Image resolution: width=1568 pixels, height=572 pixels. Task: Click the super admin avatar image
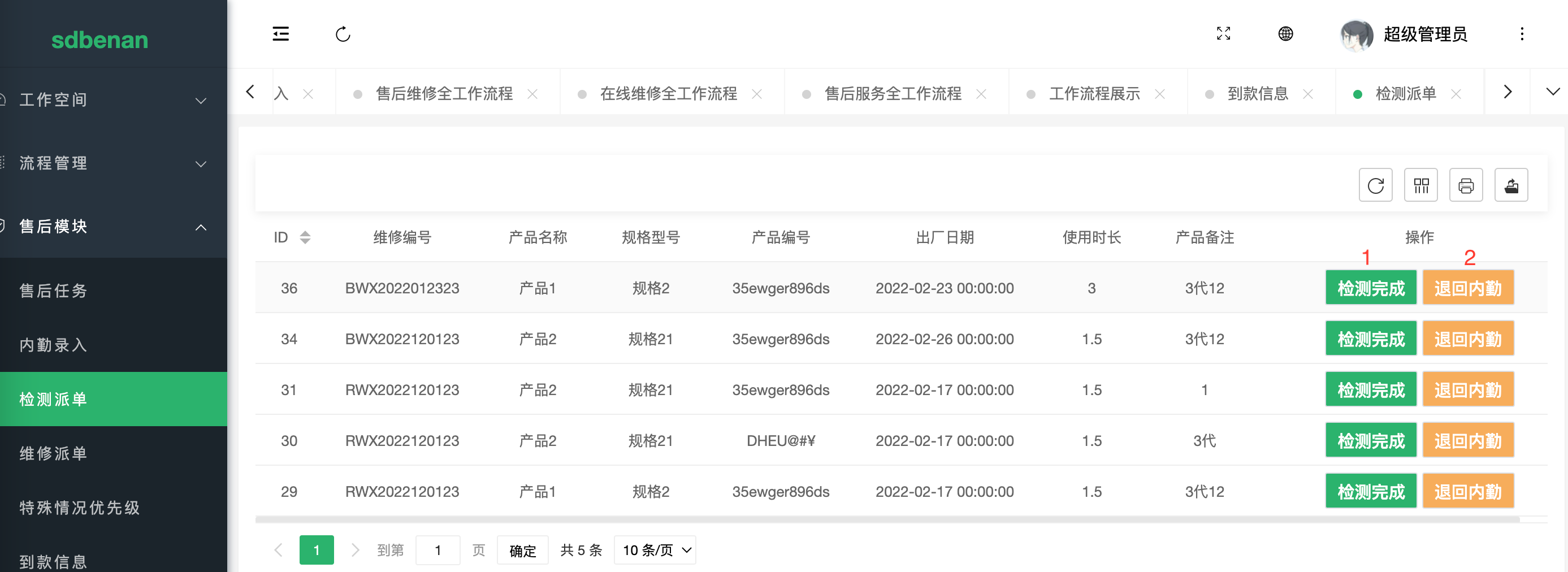pos(1357,34)
